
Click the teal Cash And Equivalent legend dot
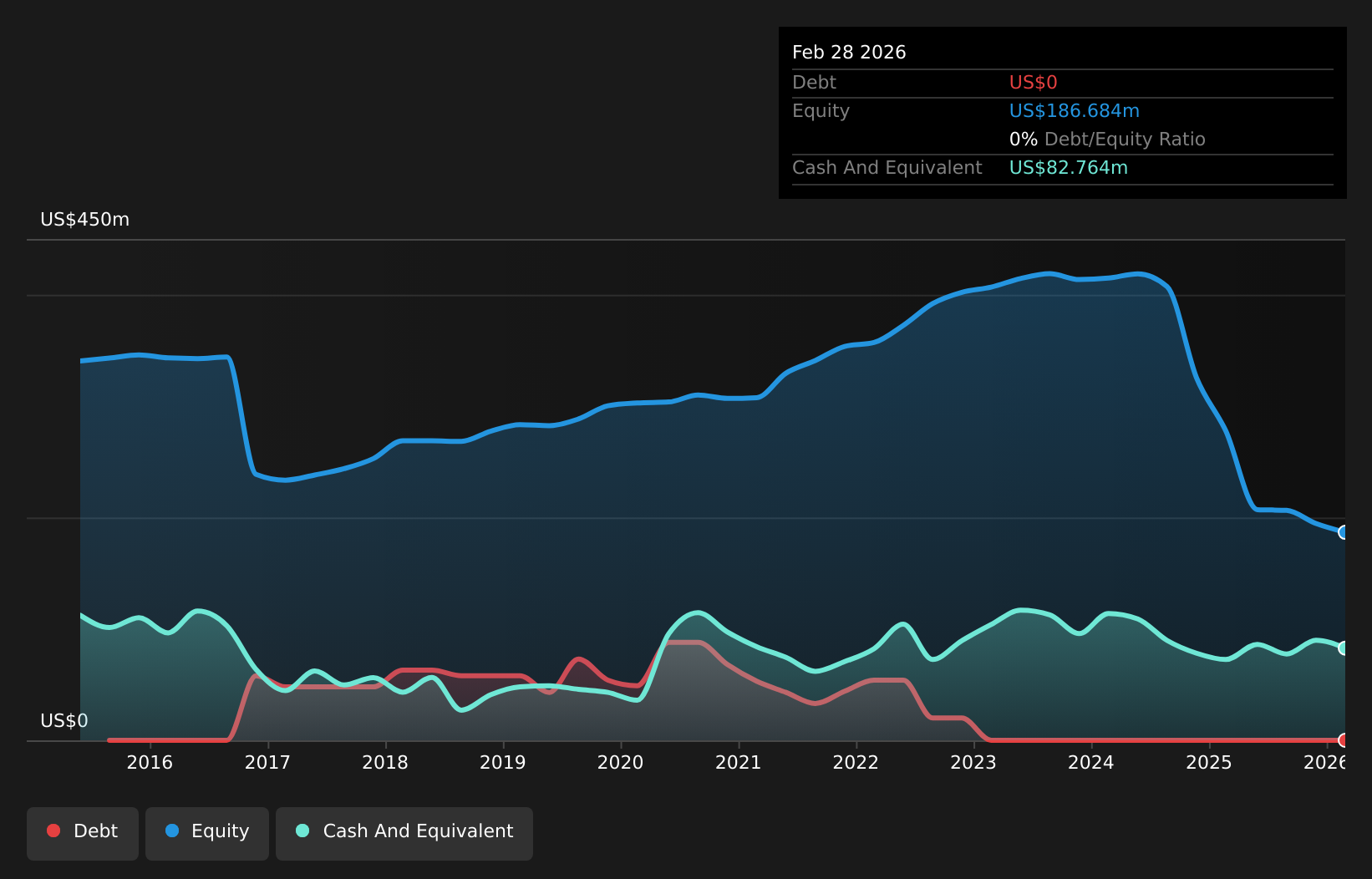pyautogui.click(x=302, y=831)
